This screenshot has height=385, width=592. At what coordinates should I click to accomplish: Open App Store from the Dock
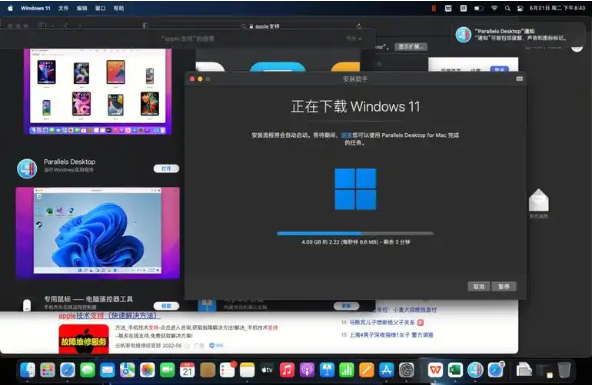[x=387, y=370]
